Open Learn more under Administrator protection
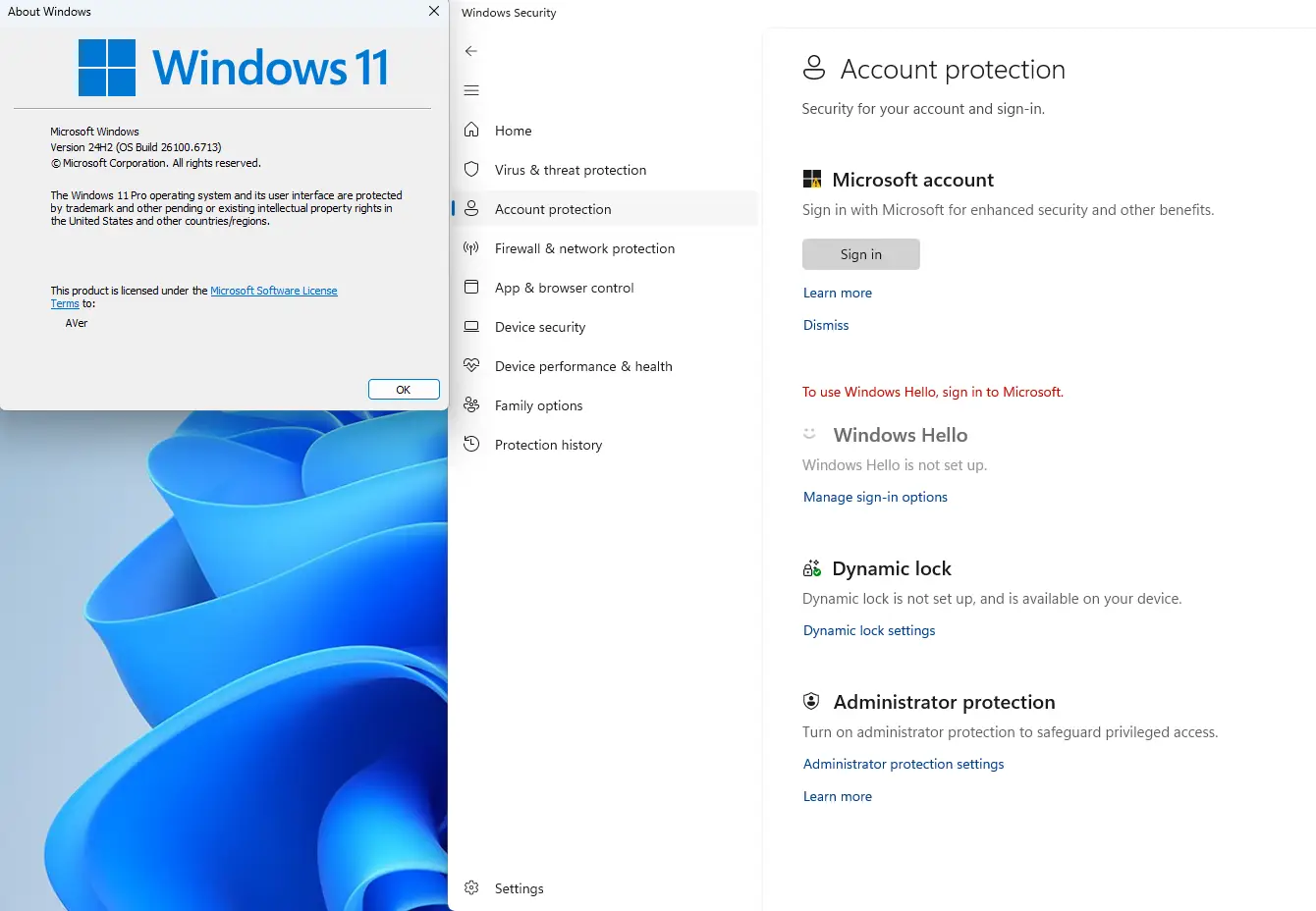Image resolution: width=1316 pixels, height=911 pixels. coord(838,796)
